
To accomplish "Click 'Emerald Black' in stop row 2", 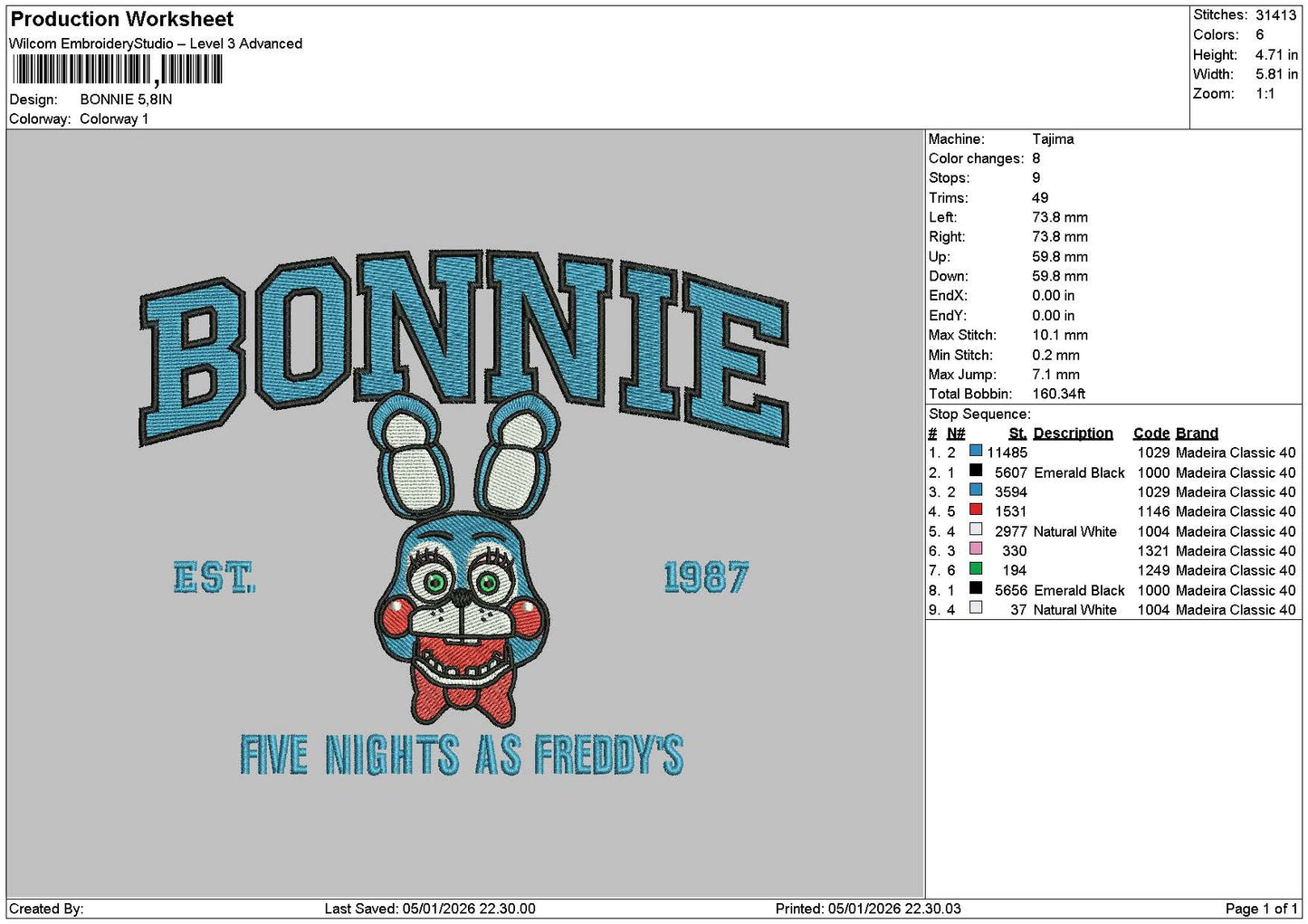I will click(x=1079, y=473).
